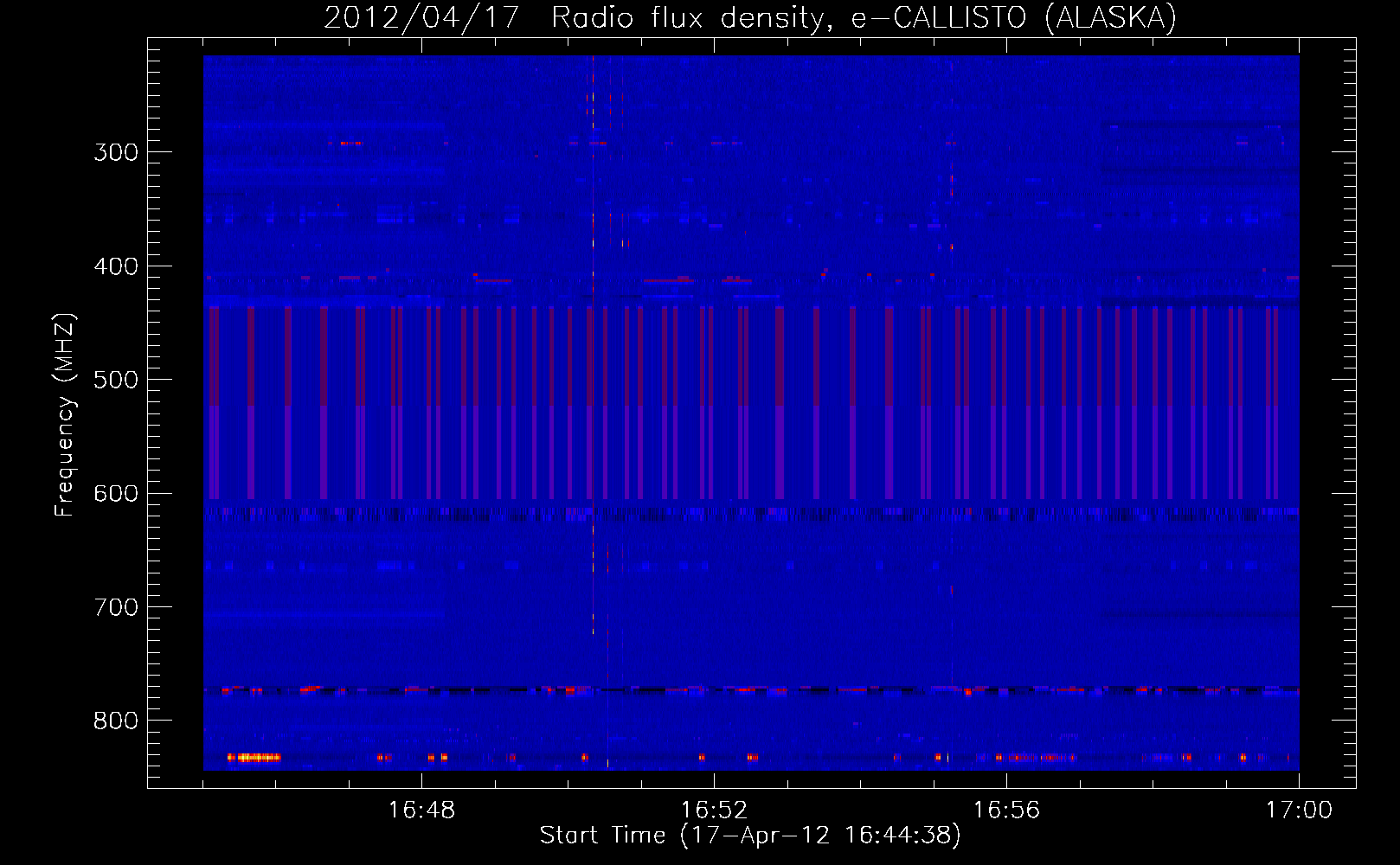Click the 16:56 time tick label
The width and height of the screenshot is (1400, 865).
(1006, 810)
